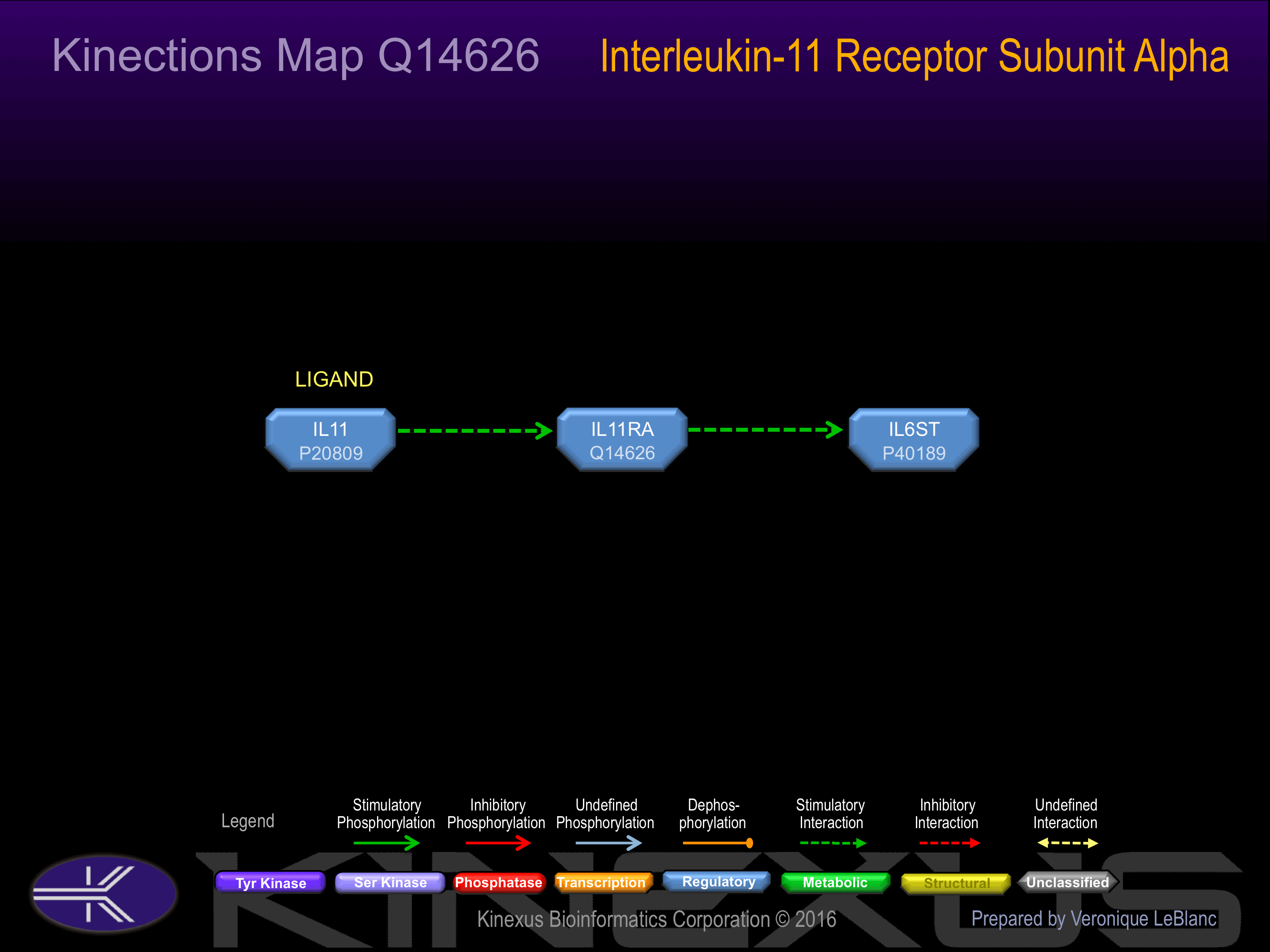Screen dimensions: 1270x952
Task: Click the Undefined Phosphorylation label
Action: coord(605,814)
